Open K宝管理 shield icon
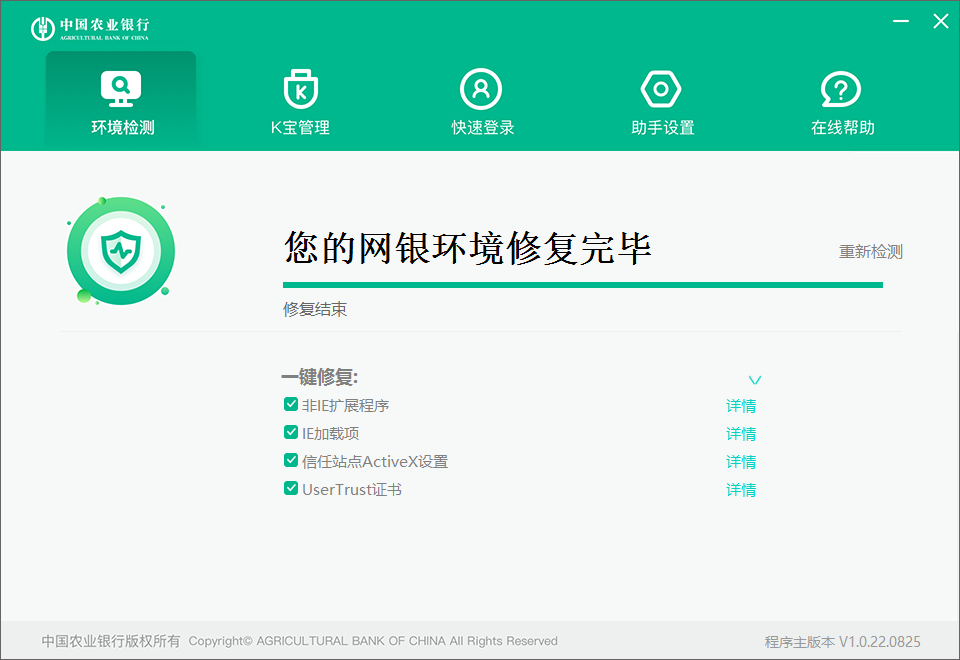 coord(300,89)
